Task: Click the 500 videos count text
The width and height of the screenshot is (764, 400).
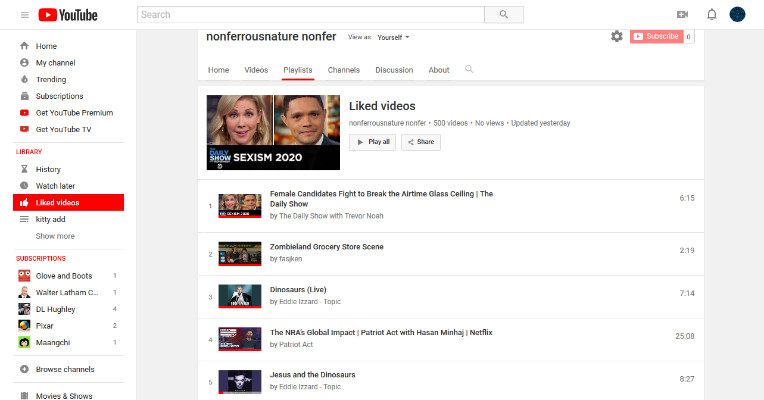Action: pos(451,123)
